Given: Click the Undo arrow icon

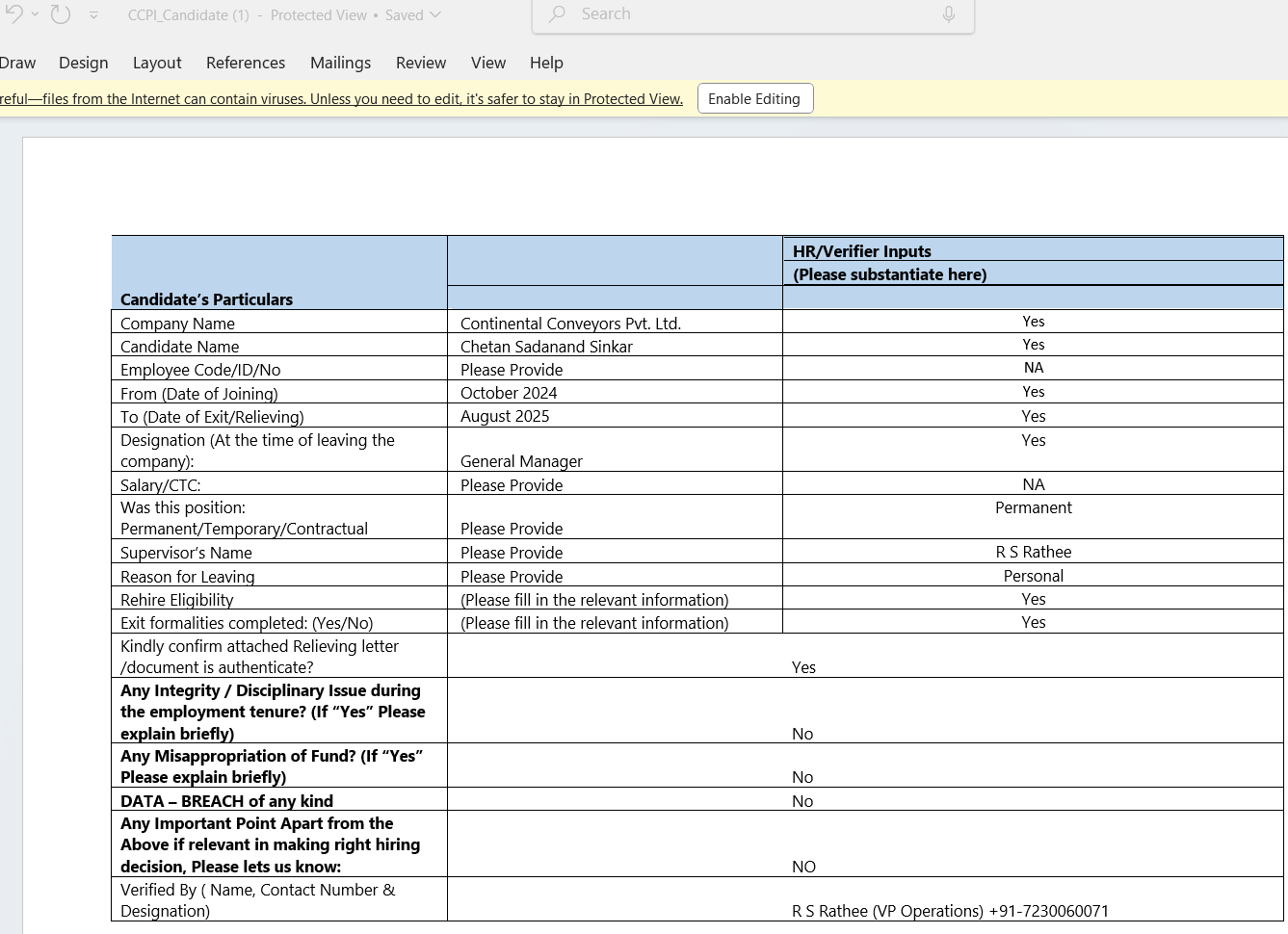Looking at the screenshot, I should pos(13,14).
